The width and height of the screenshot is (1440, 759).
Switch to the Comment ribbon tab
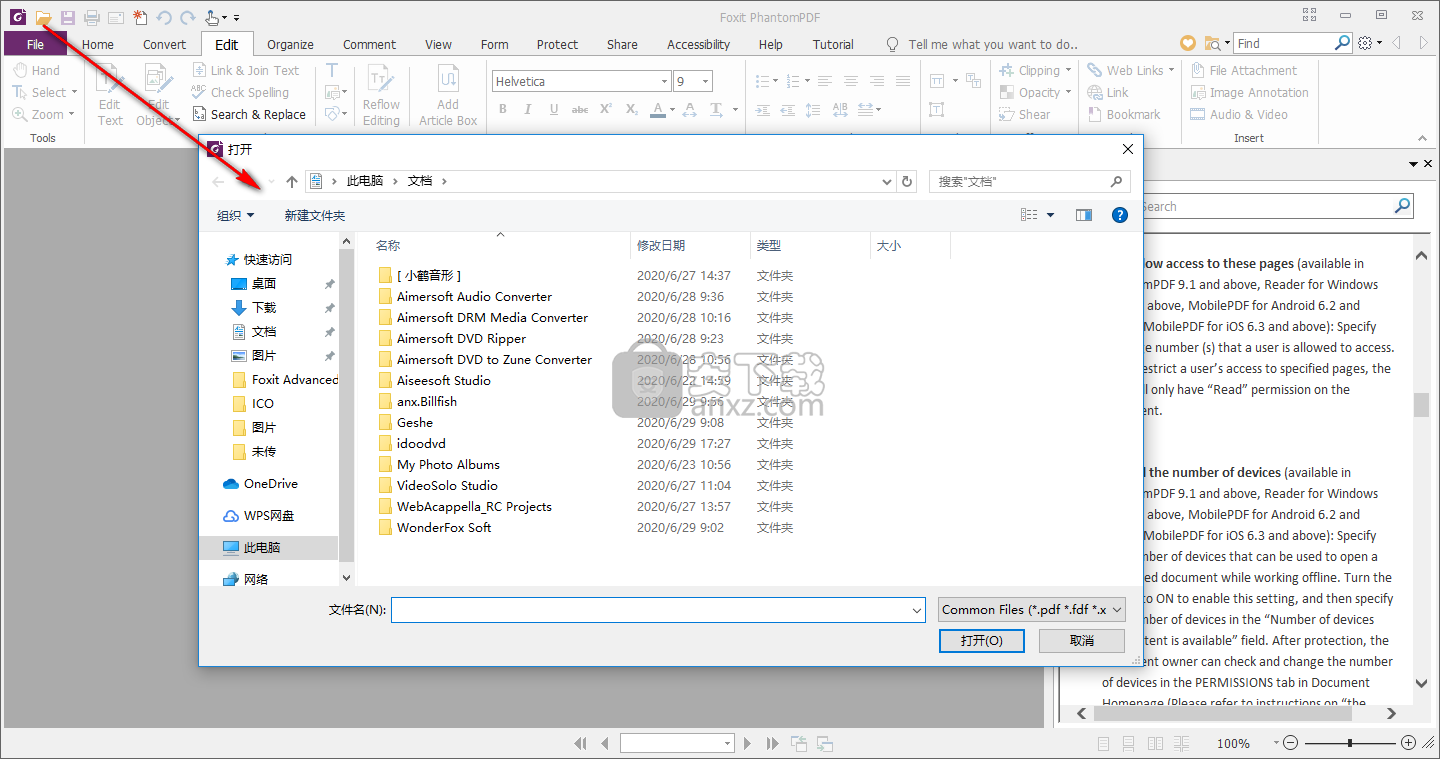pos(369,44)
